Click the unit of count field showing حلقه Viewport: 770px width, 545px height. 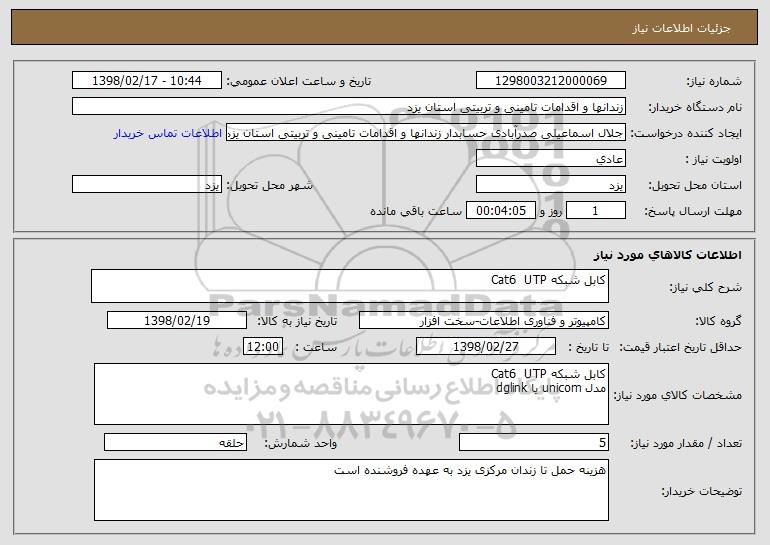(x=175, y=442)
